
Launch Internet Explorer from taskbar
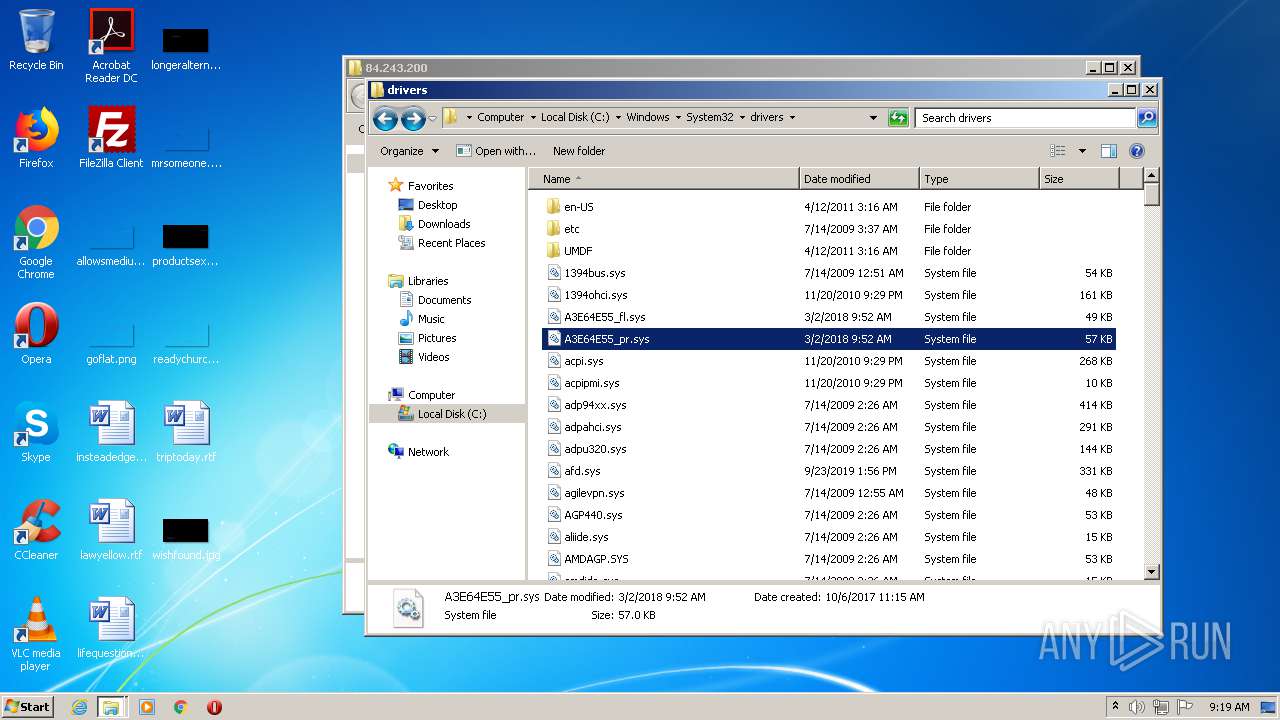79,707
